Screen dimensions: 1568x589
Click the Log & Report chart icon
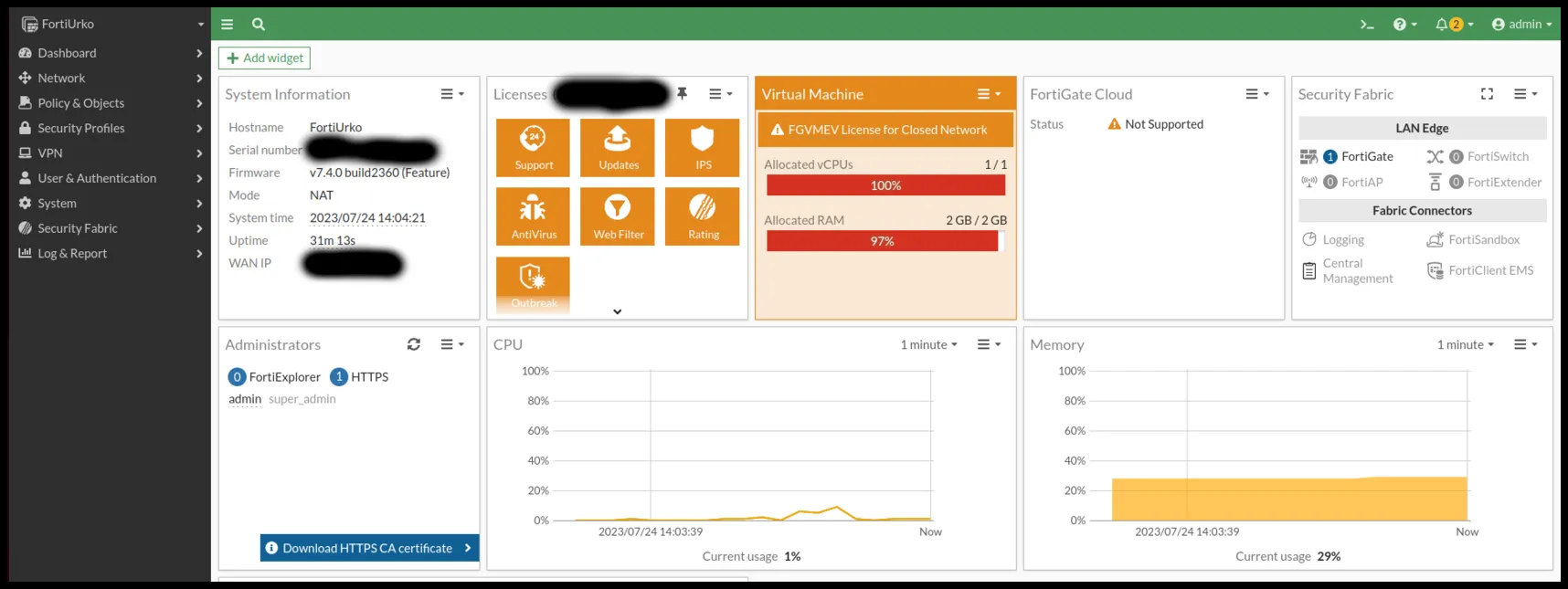[x=26, y=253]
